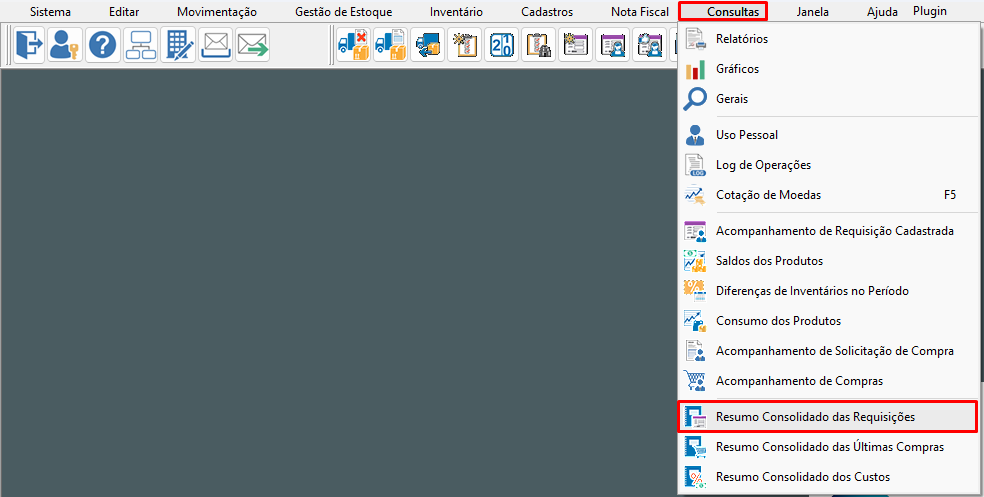
Task: Click the Gráficos bar chart icon
Action: coord(695,69)
